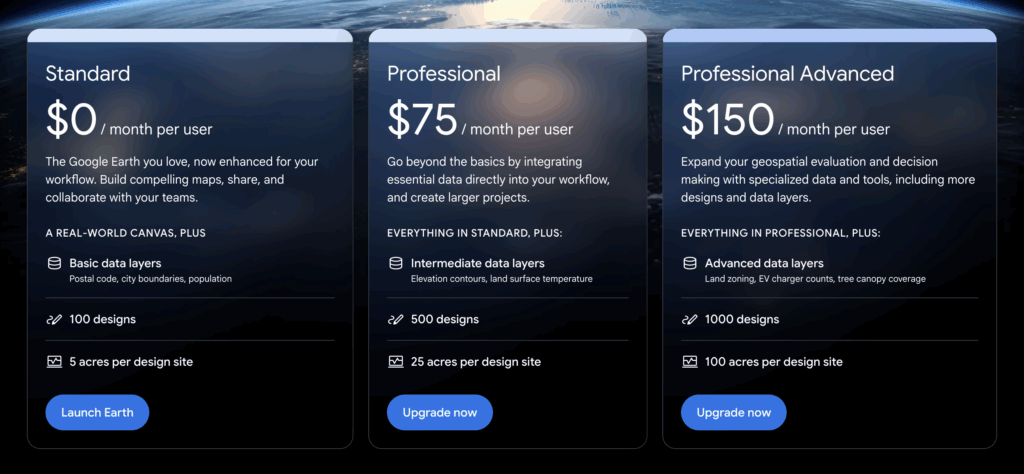Click Upgrade now under Professional plan

click(439, 412)
